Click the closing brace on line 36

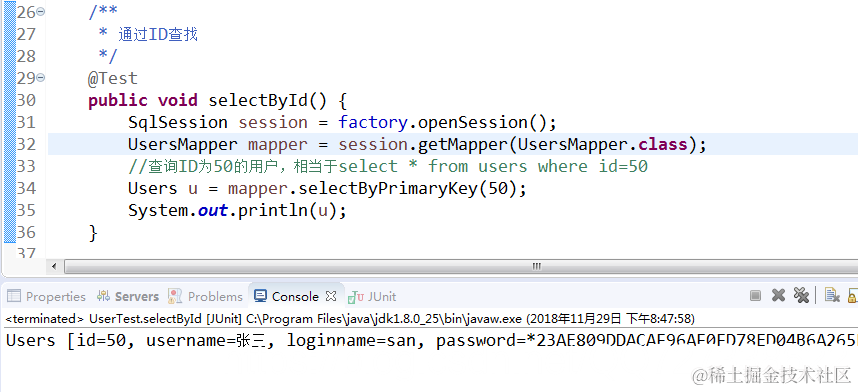(x=92, y=233)
